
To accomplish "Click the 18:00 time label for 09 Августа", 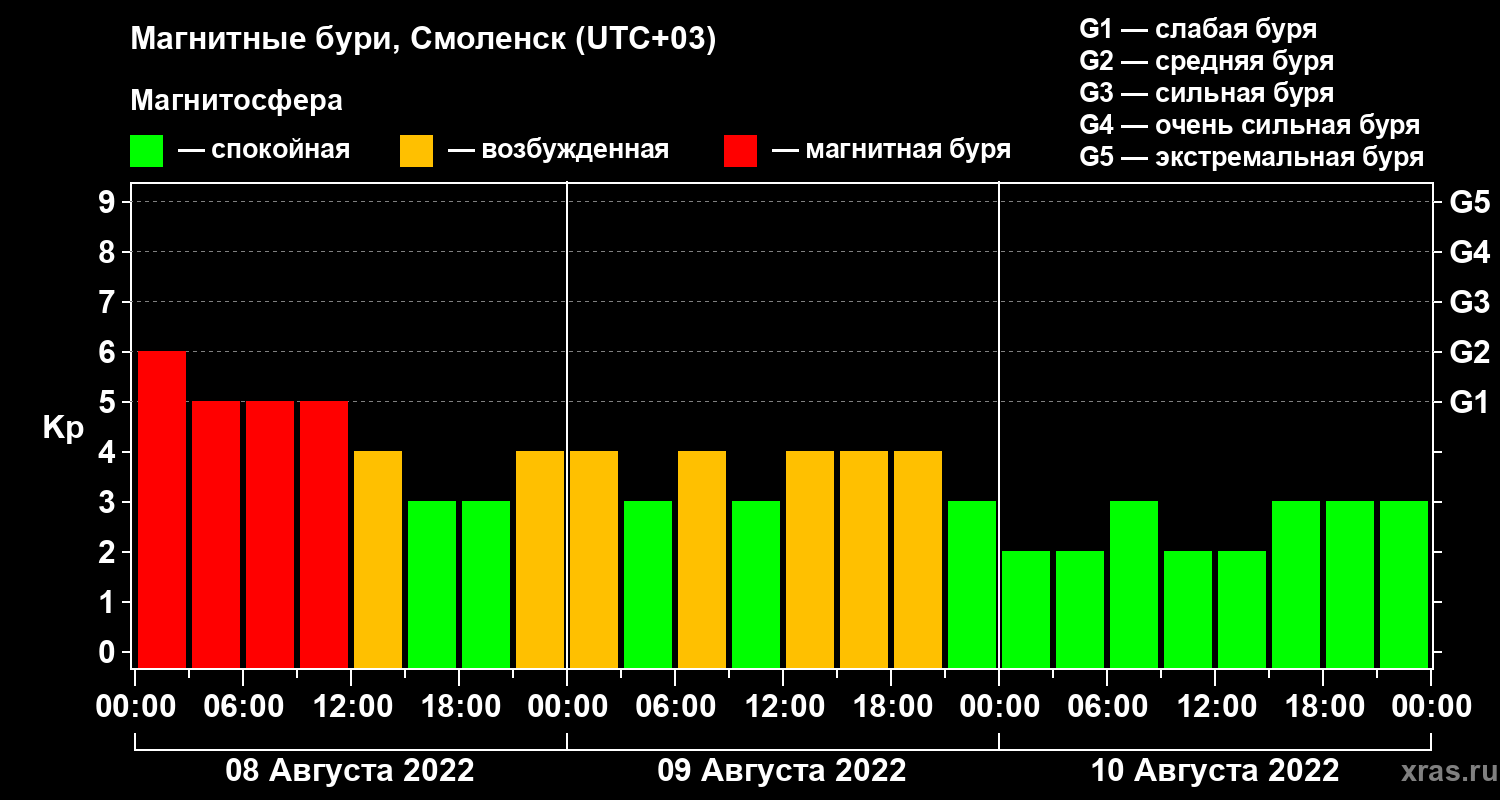I will pyautogui.click(x=891, y=707).
